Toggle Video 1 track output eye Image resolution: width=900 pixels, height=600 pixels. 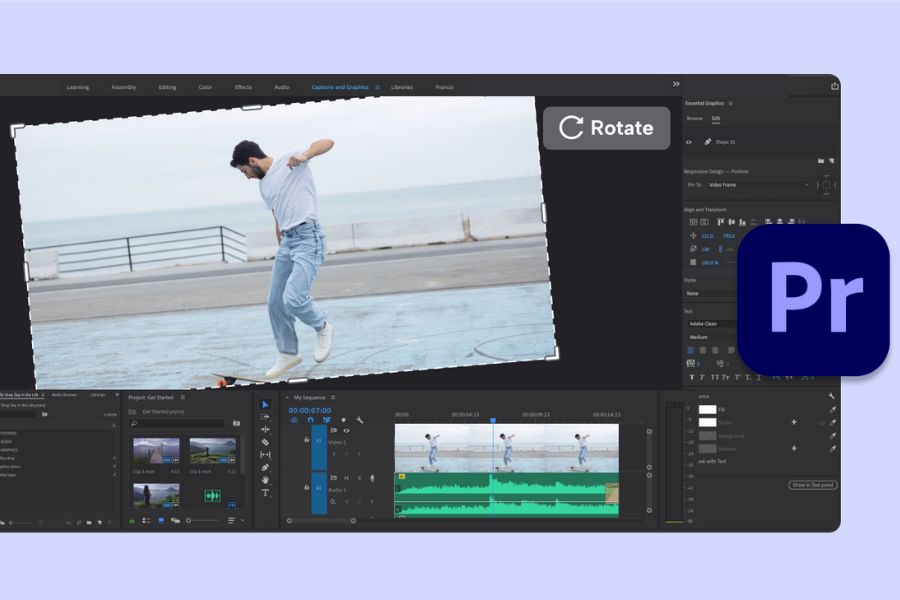(x=347, y=430)
